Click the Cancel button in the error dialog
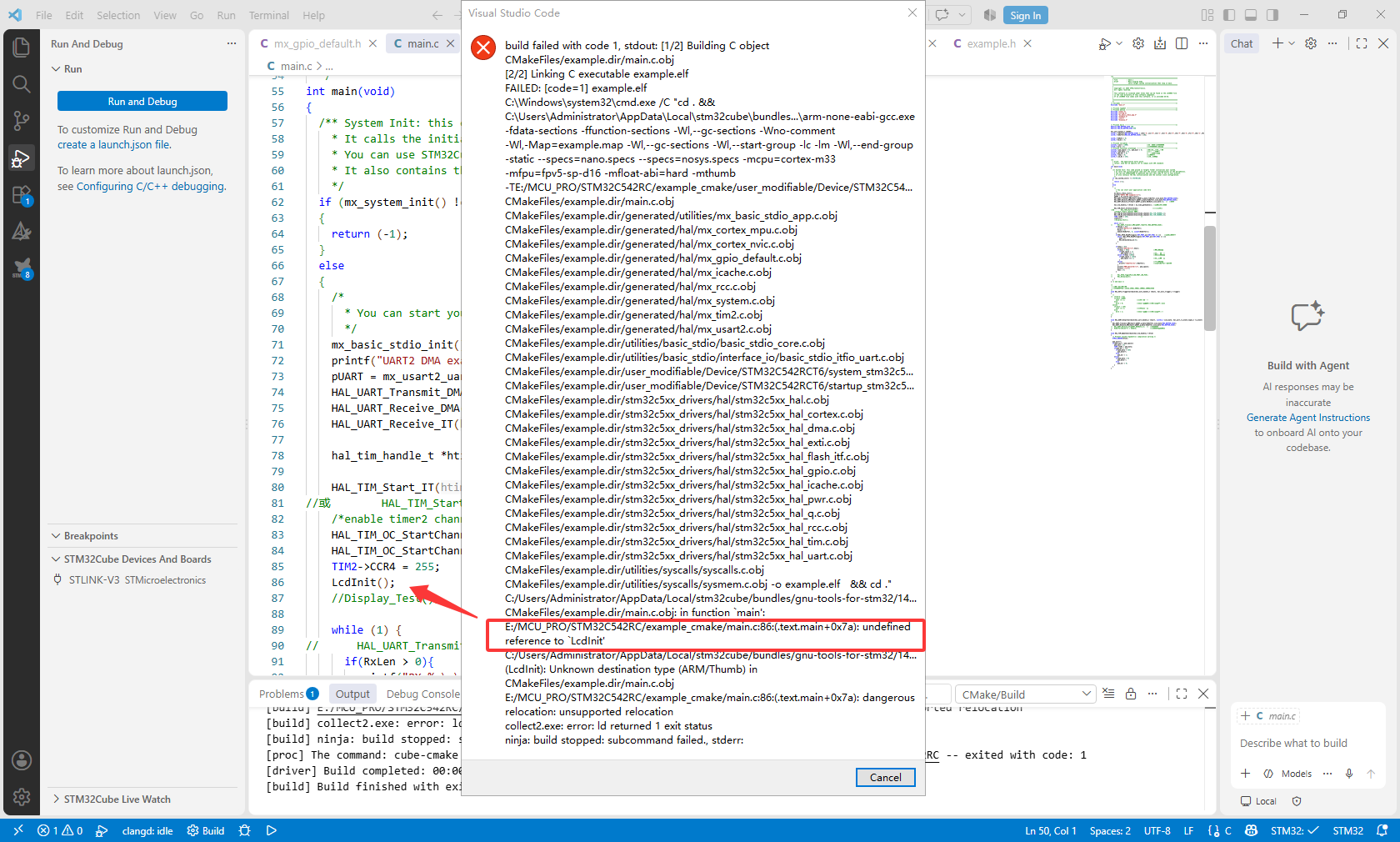The height and width of the screenshot is (842, 1400). point(885,777)
